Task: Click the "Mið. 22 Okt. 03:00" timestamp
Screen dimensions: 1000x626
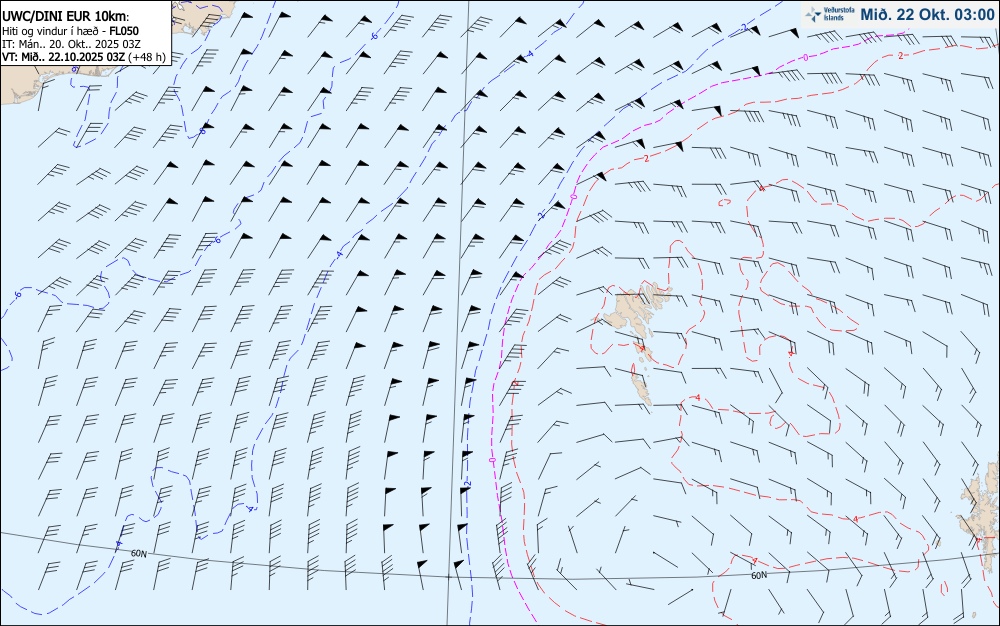Action: [927, 15]
